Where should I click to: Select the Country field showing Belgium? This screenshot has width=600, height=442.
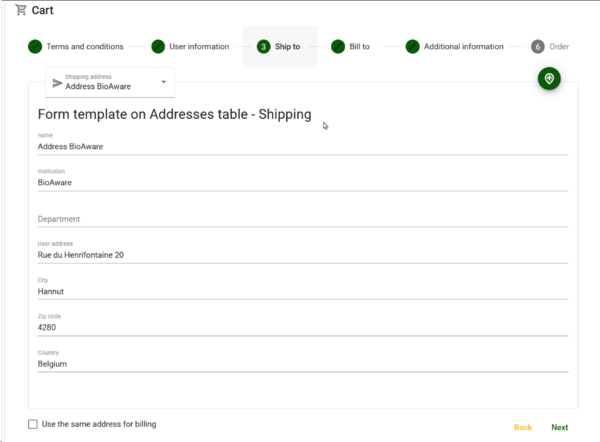point(302,364)
